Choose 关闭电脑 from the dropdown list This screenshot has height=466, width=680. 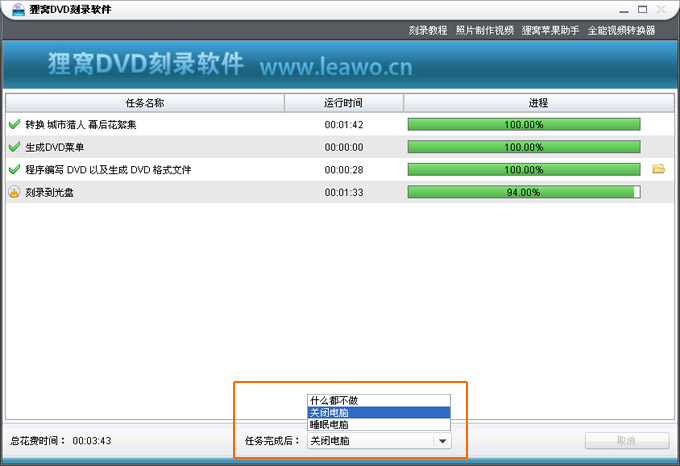(379, 412)
